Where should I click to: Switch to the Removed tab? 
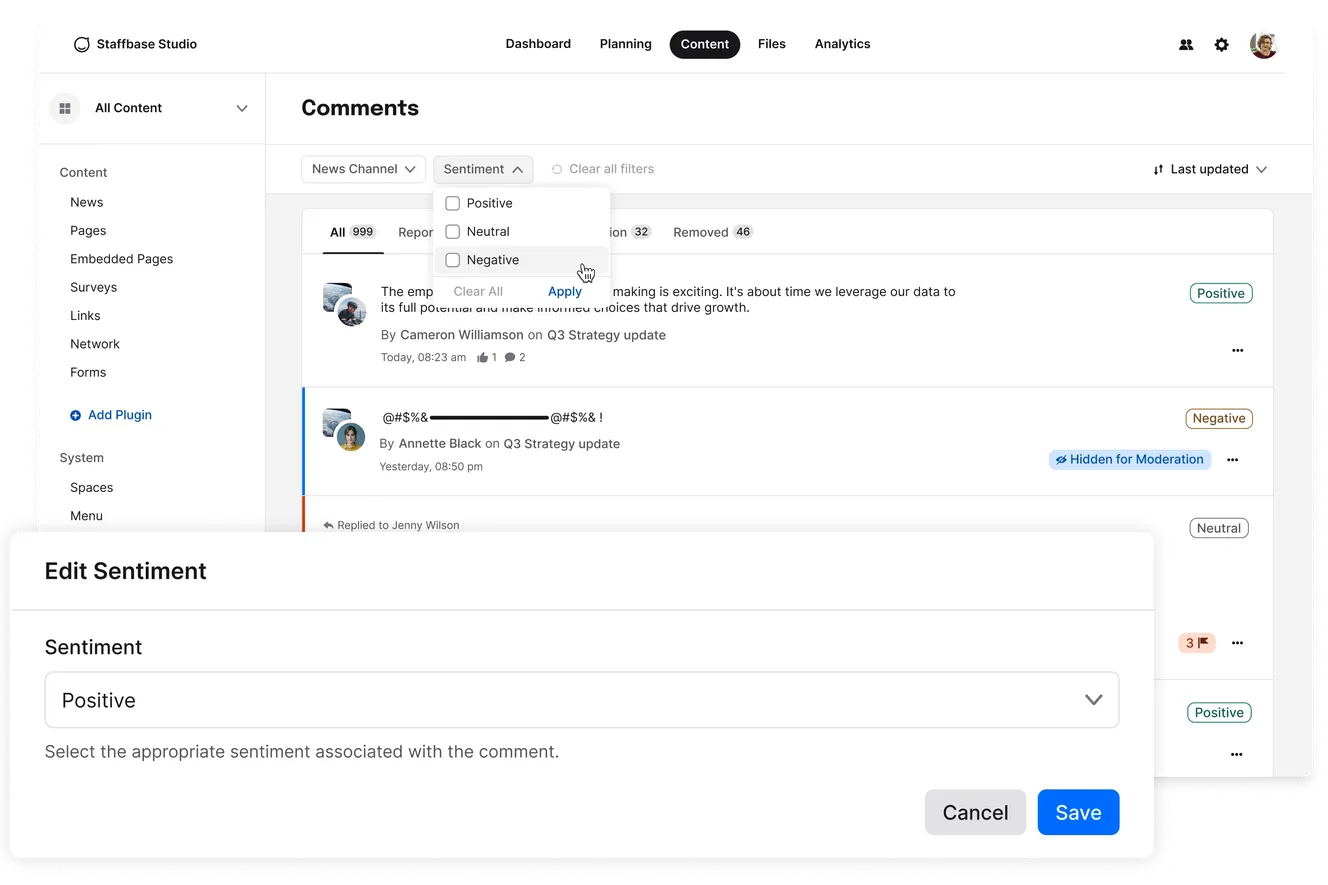coord(699,231)
